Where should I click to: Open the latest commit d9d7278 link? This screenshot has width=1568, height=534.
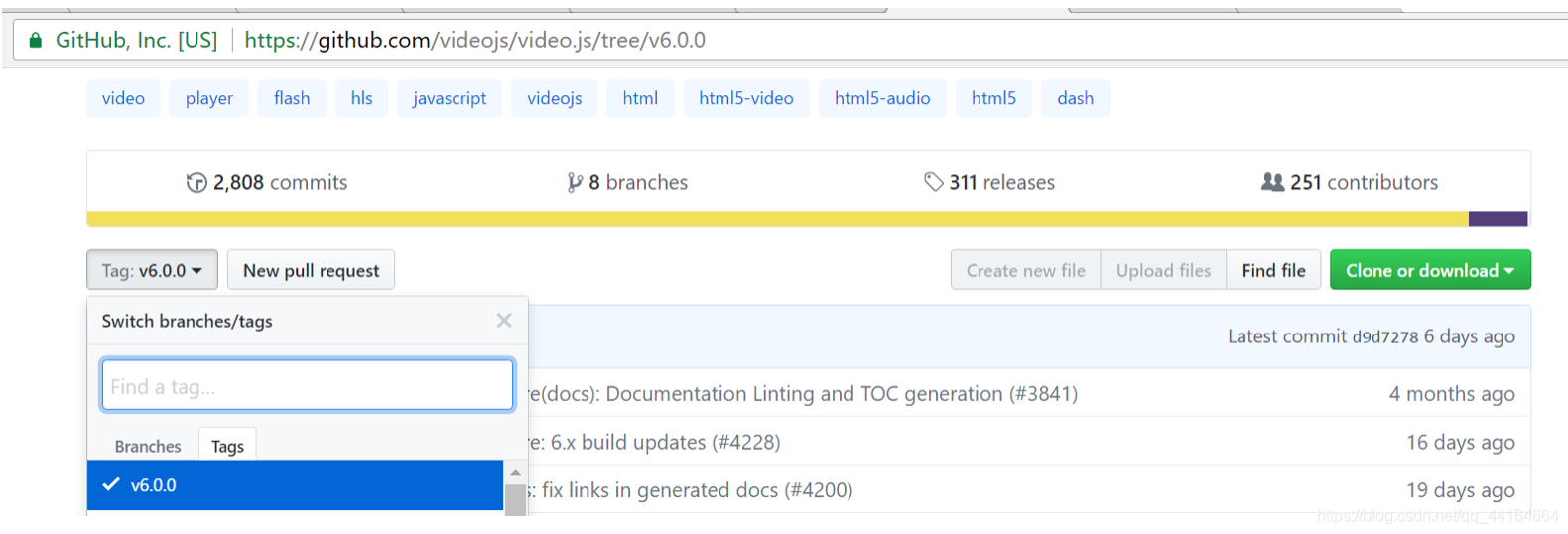1385,337
